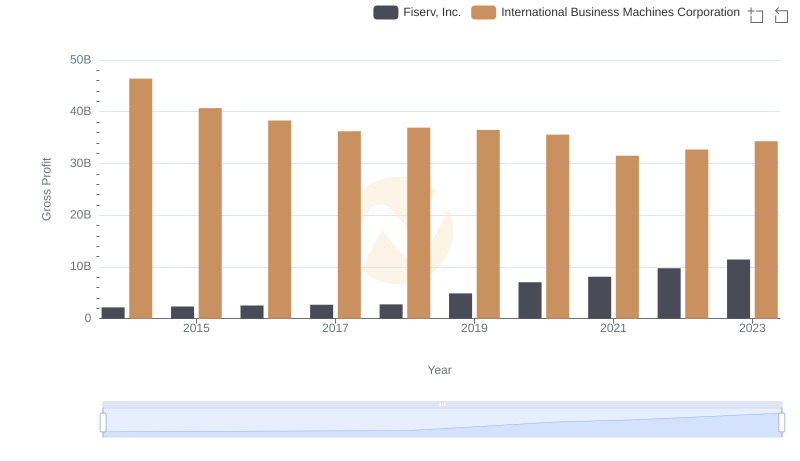This screenshot has width=800, height=461.
Task: Click the 10B y-axis label
Action: (81, 267)
